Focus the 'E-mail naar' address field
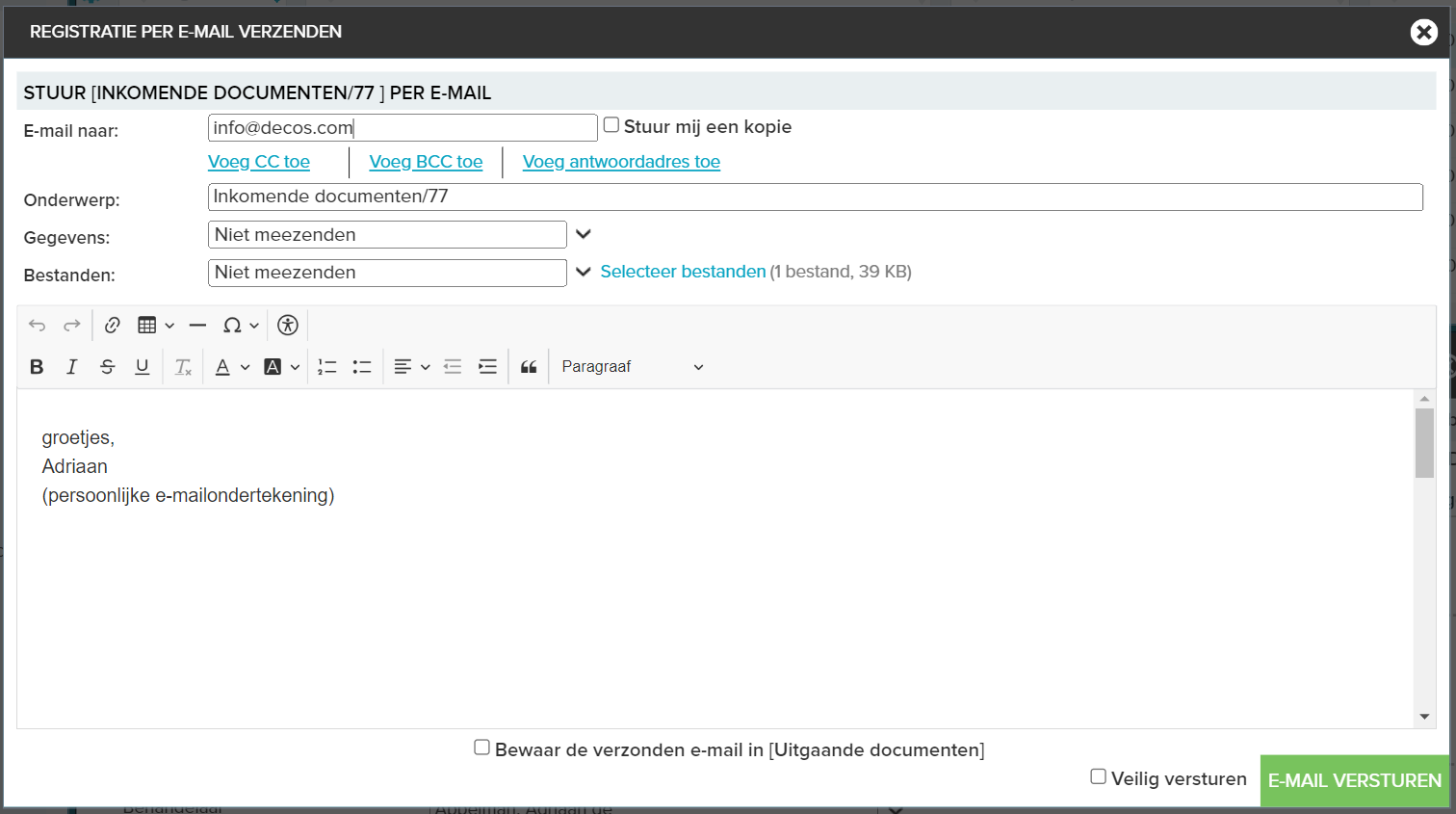The image size is (1456, 814). pyautogui.click(x=403, y=128)
